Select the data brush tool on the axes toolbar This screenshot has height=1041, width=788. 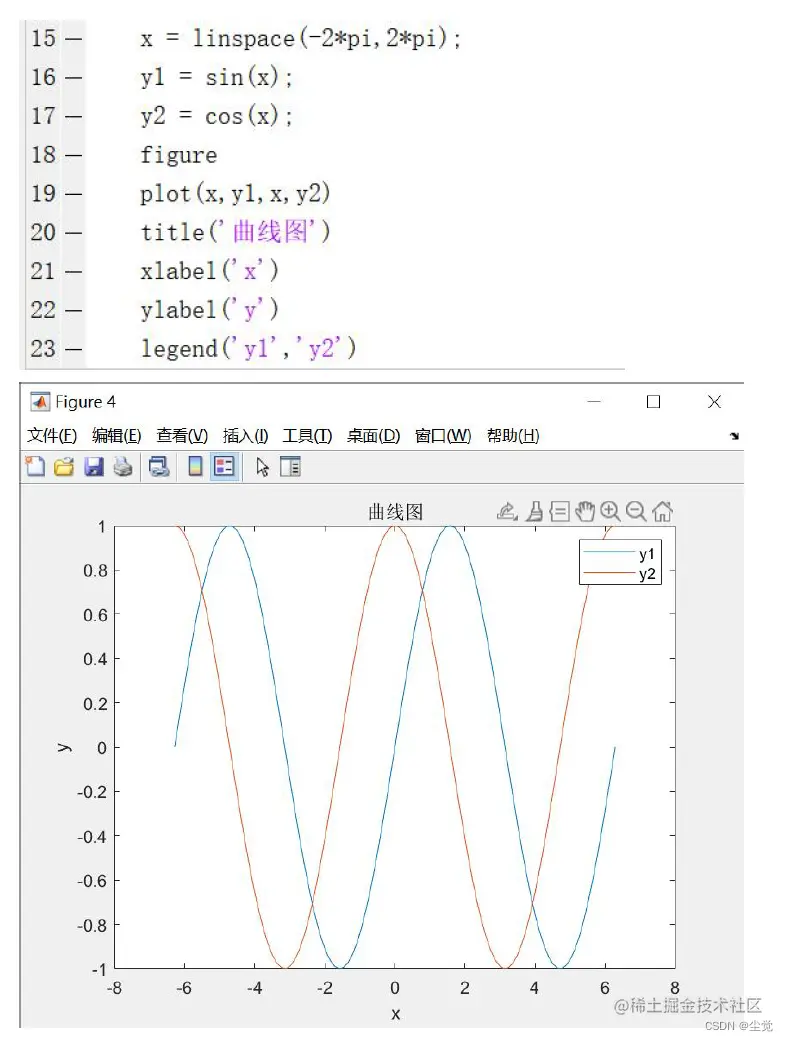[x=534, y=511]
